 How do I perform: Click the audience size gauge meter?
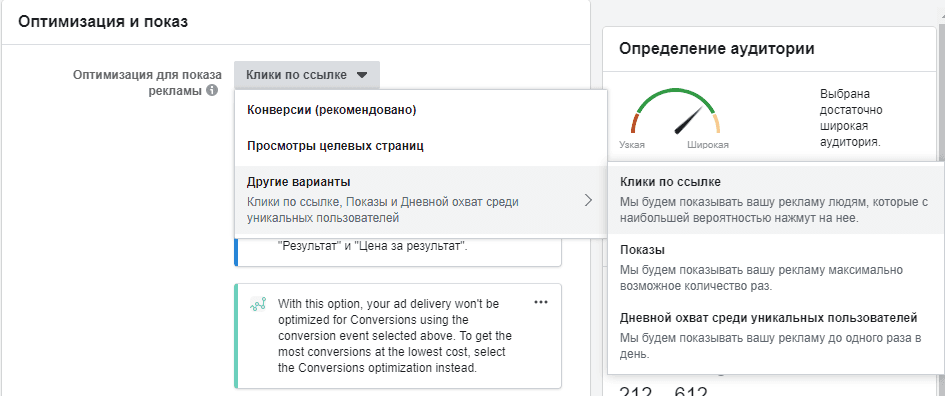676,112
